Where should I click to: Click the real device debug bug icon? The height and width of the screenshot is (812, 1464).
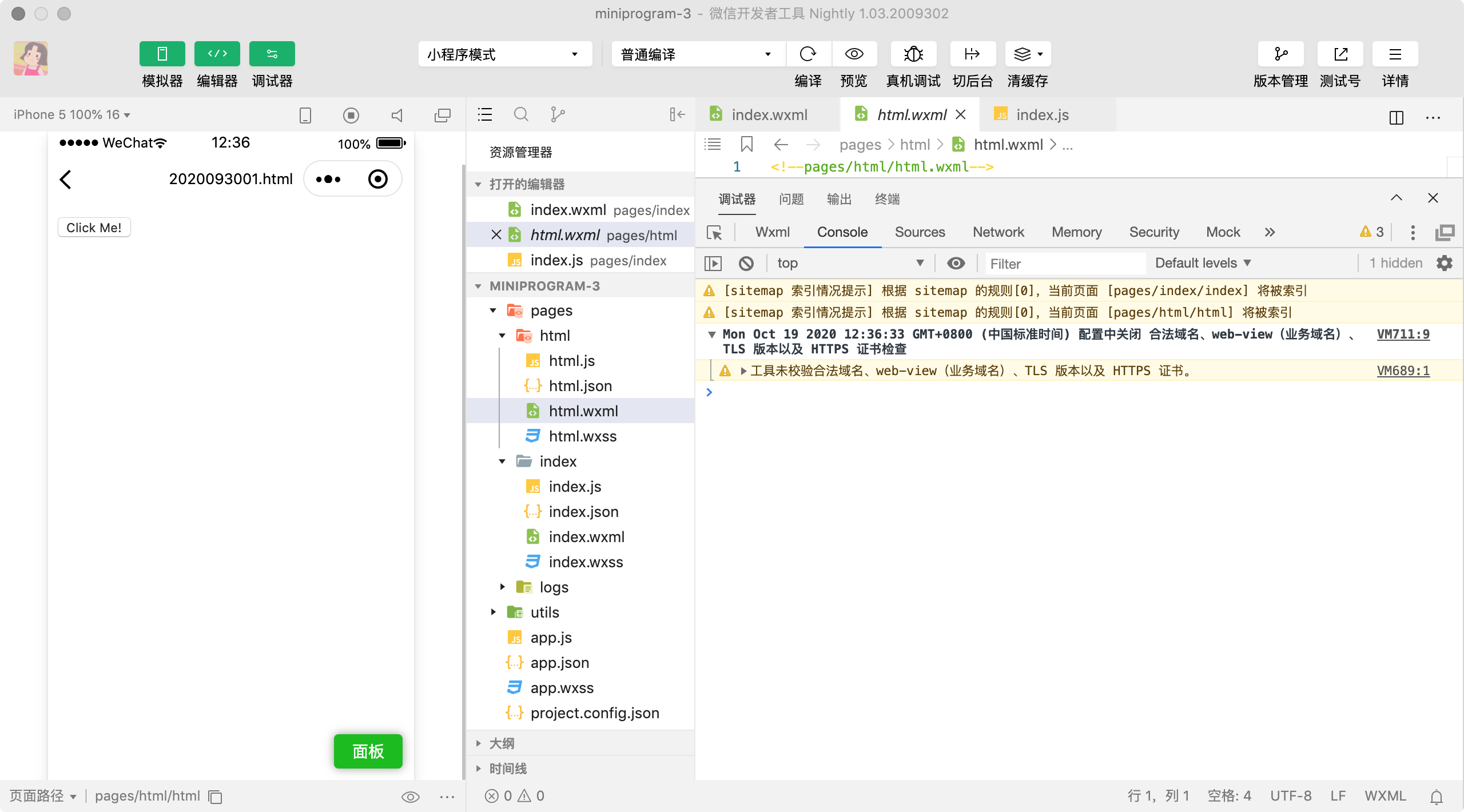[913, 54]
